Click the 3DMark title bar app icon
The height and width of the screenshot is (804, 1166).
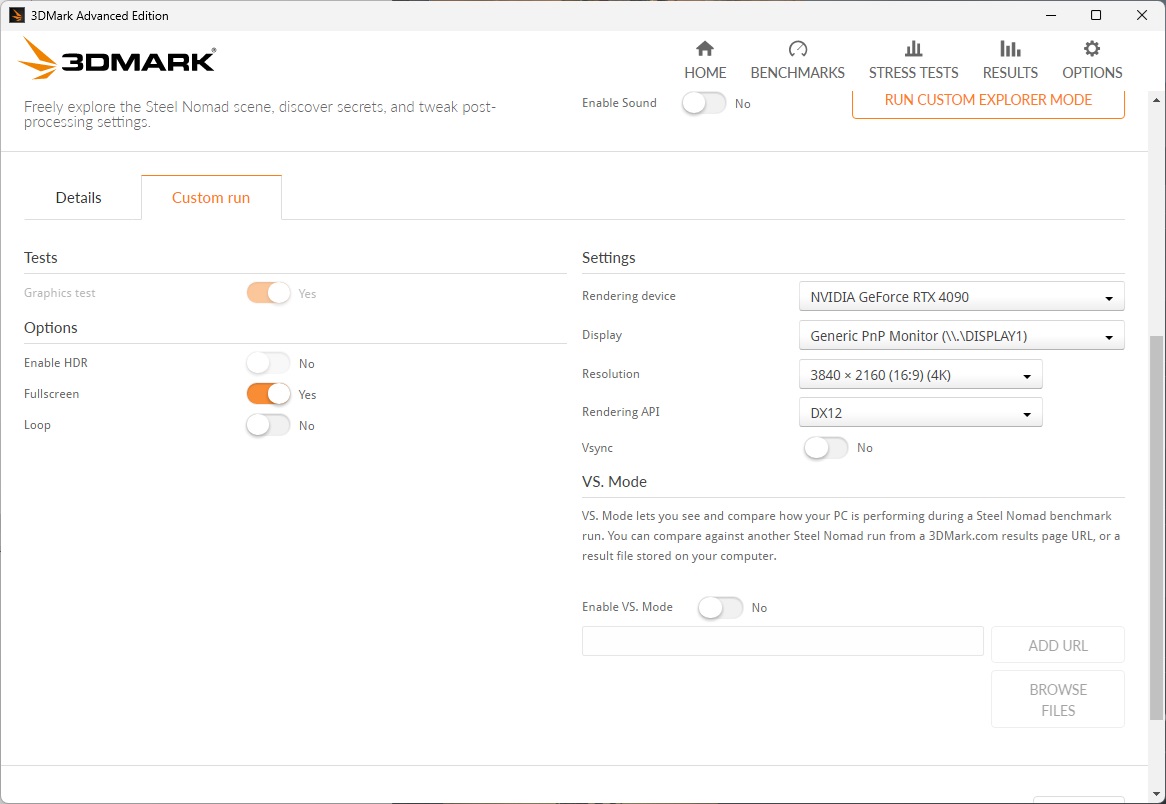16,15
